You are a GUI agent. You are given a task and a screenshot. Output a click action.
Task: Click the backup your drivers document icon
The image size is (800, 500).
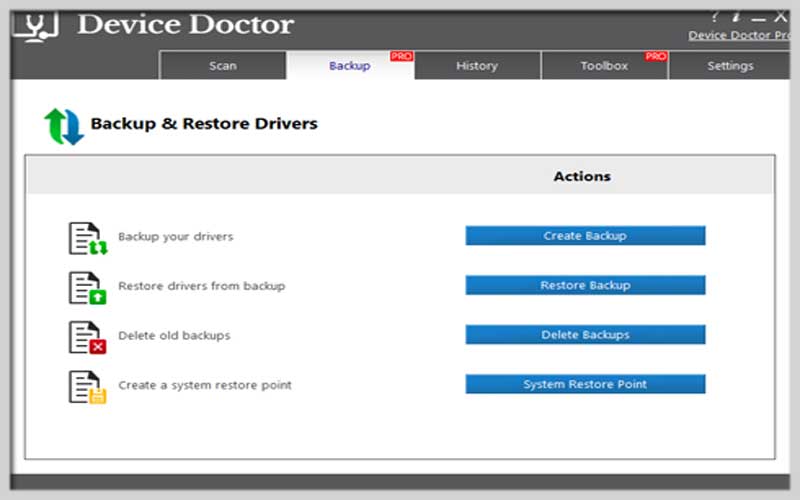coord(88,238)
